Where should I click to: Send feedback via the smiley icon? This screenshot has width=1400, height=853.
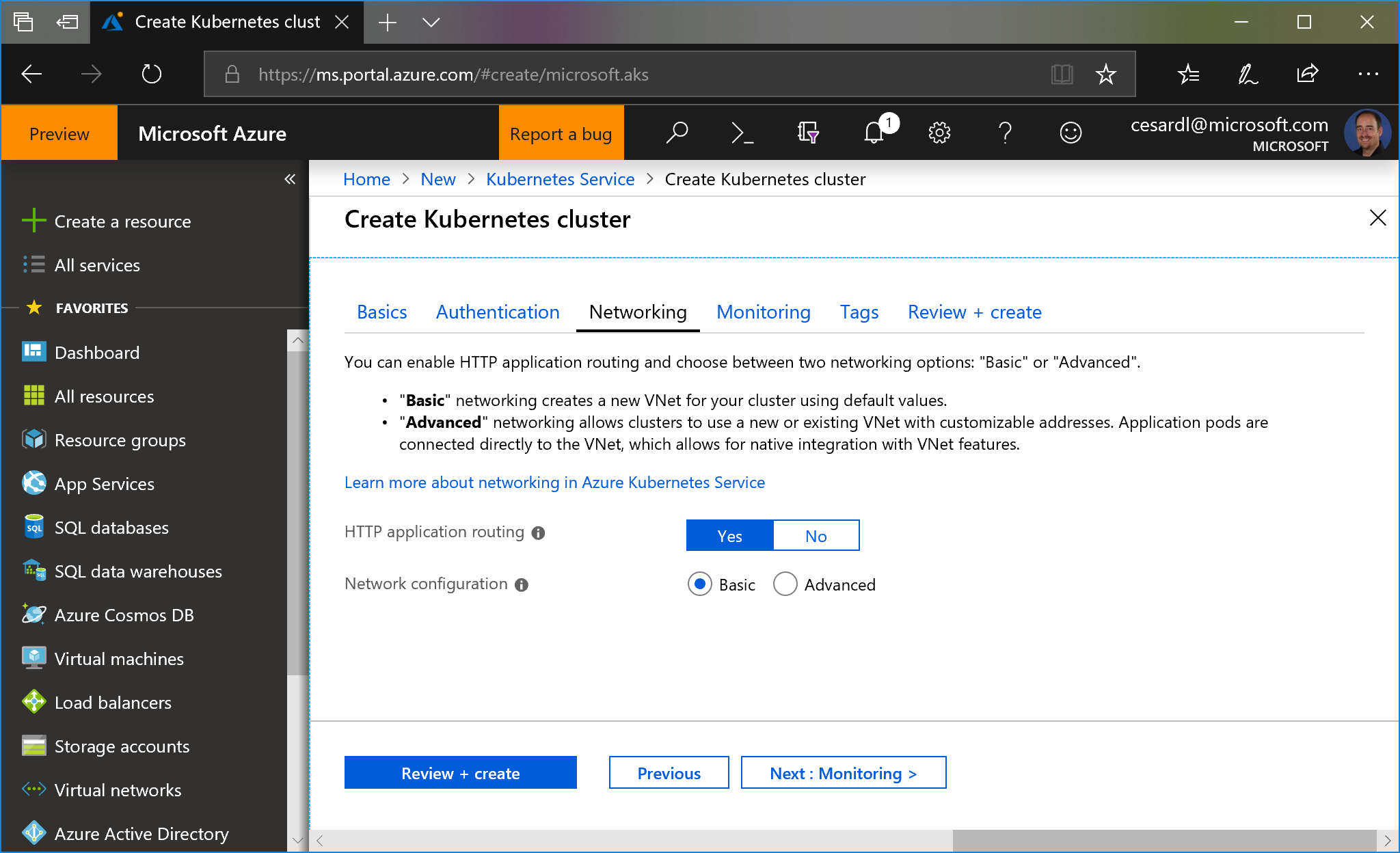pyautogui.click(x=1071, y=133)
